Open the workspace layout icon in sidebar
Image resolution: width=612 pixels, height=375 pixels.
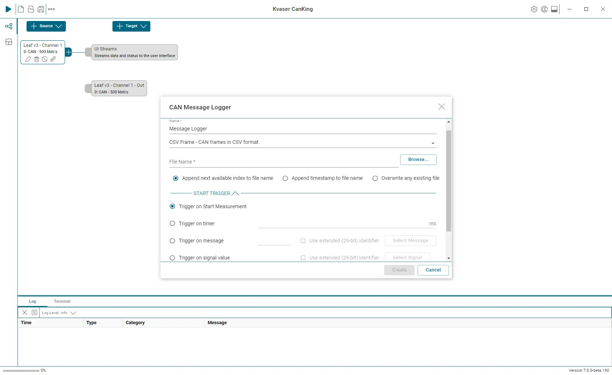click(x=9, y=42)
